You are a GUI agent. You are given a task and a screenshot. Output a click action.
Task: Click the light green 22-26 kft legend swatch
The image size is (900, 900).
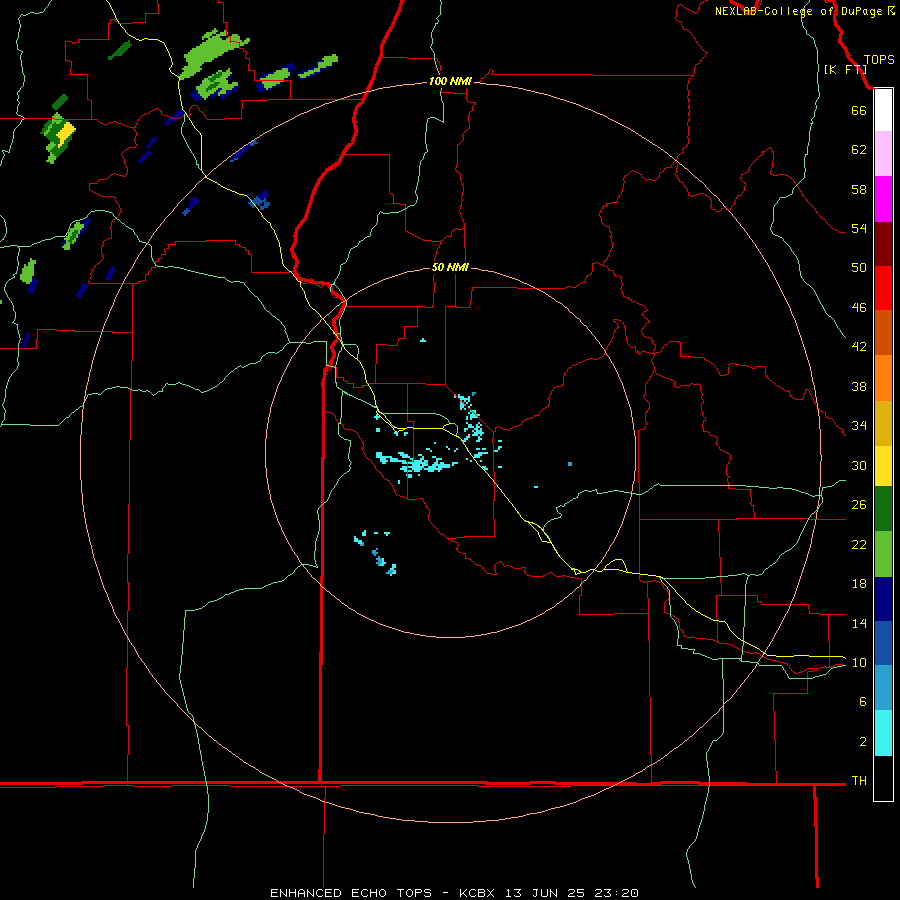click(883, 554)
